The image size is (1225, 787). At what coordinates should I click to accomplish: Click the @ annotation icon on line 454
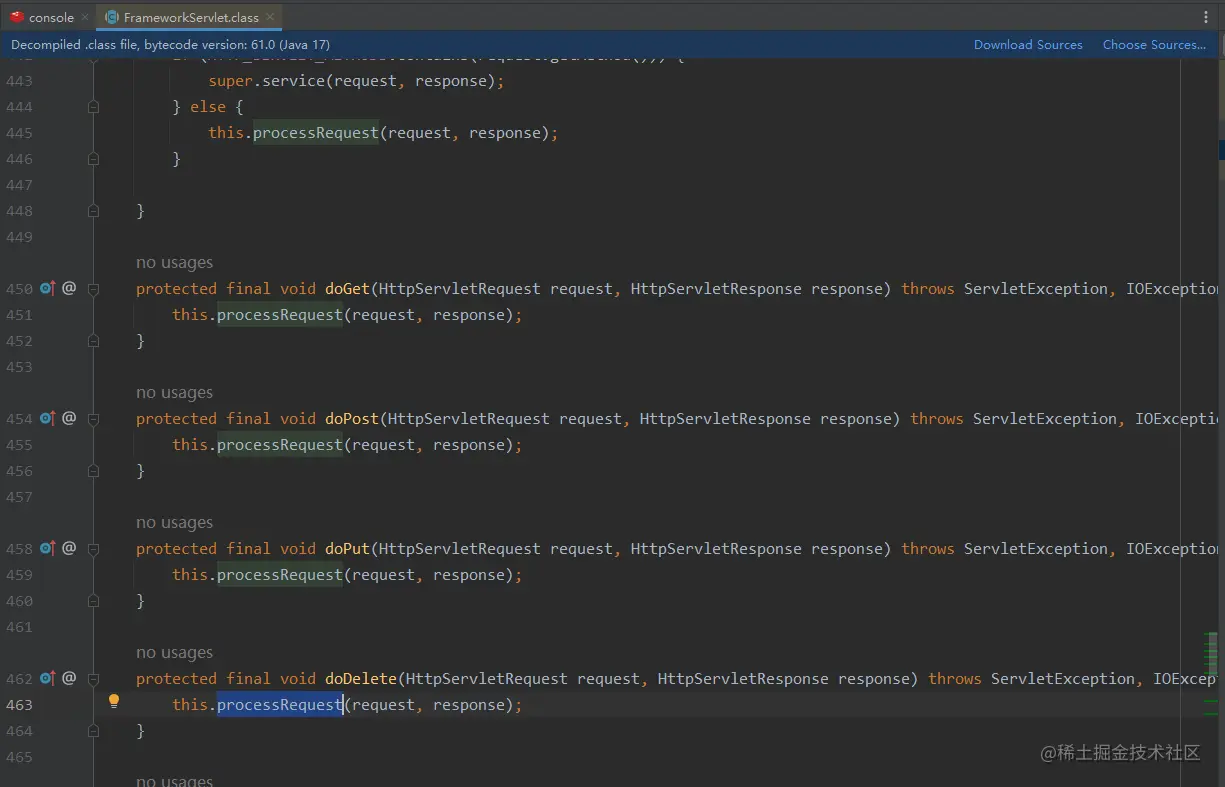(69, 418)
